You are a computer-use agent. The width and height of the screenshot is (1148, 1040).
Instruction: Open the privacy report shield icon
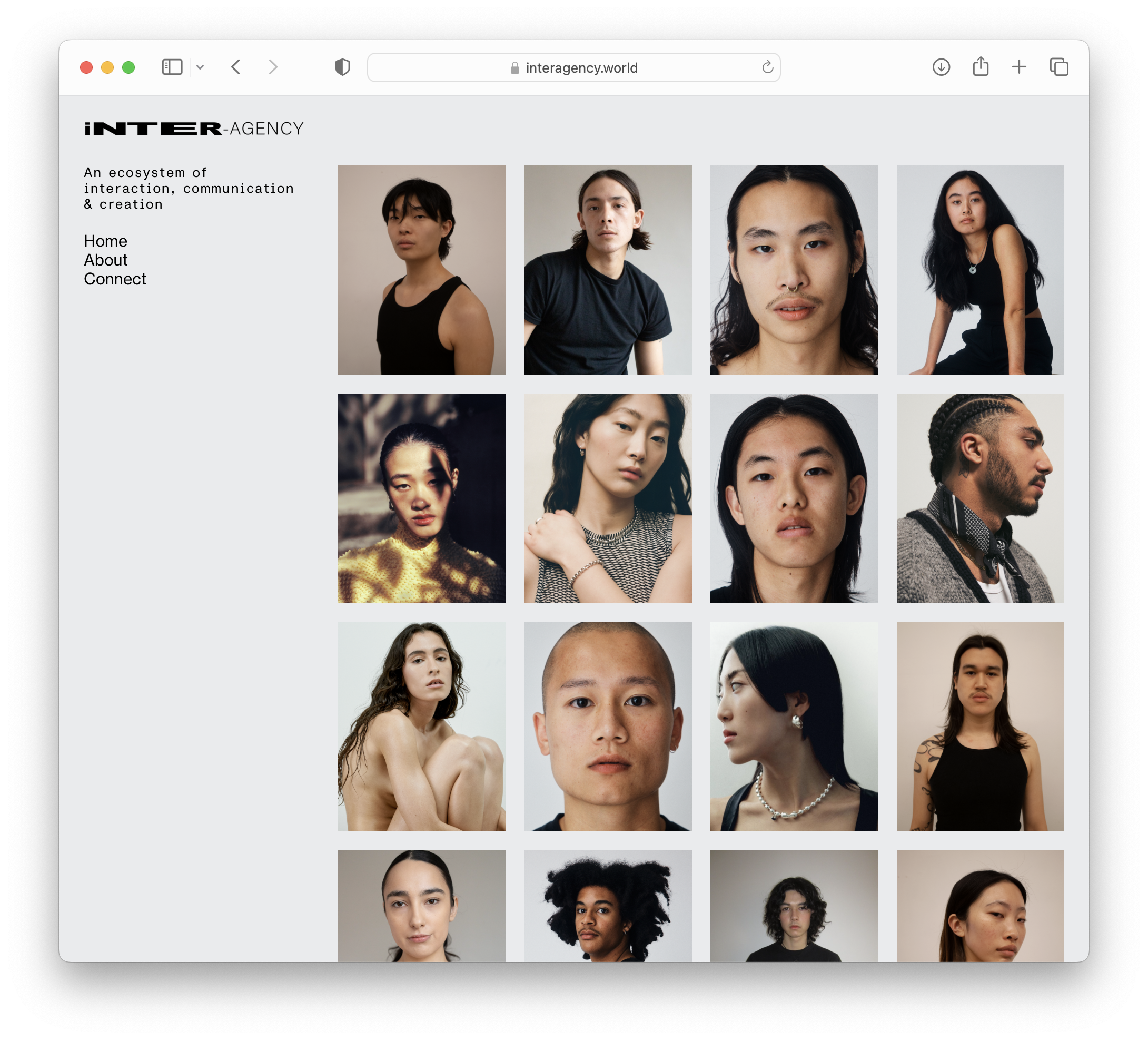[342, 67]
